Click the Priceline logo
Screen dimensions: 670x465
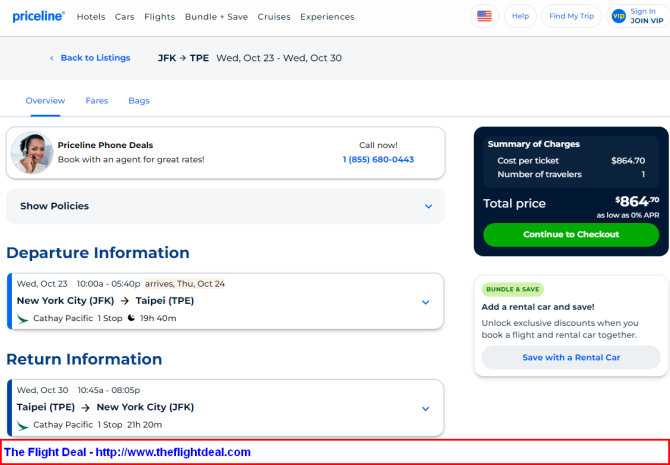pos(38,17)
